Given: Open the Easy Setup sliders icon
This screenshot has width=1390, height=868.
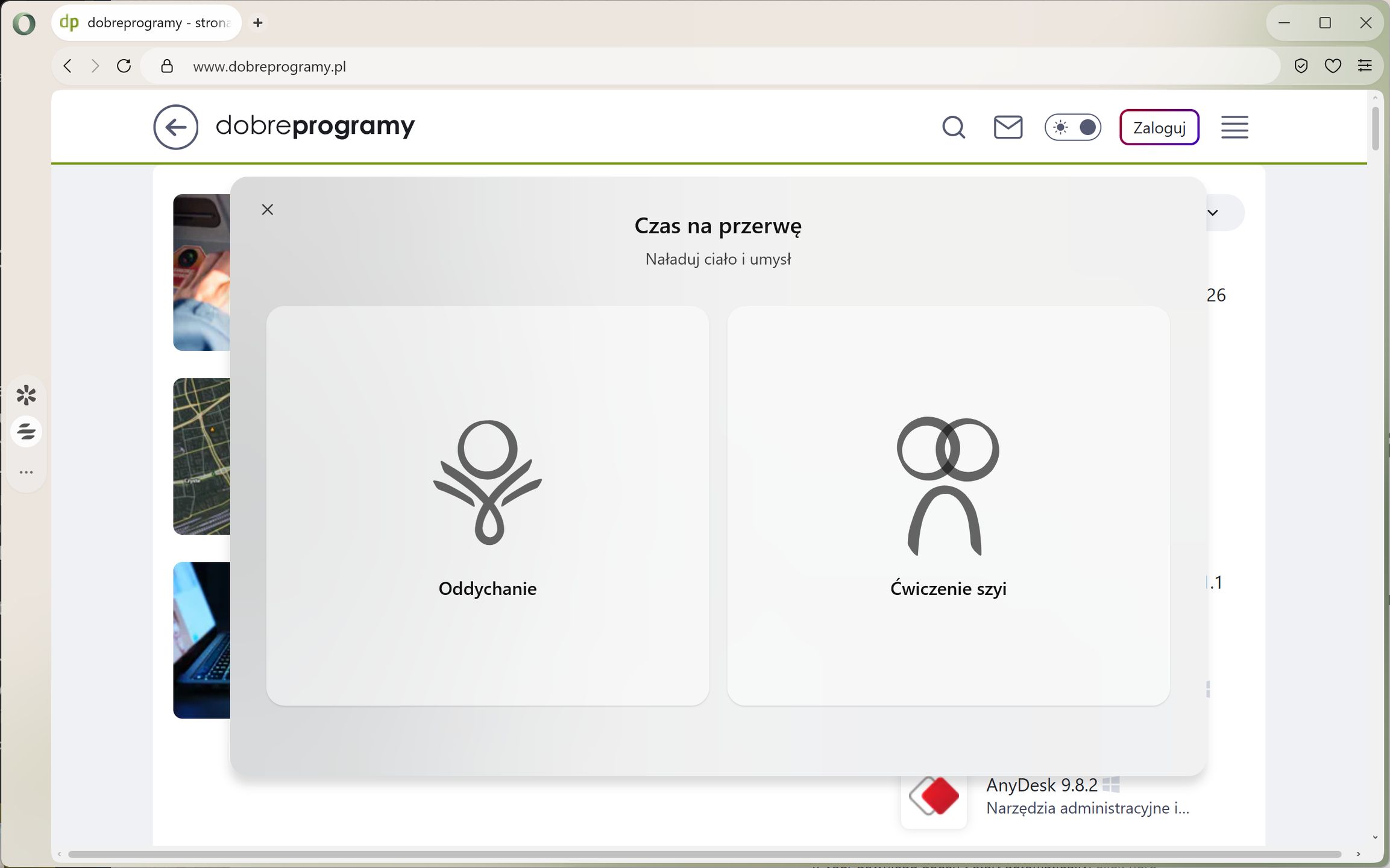Looking at the screenshot, I should coord(1365,66).
